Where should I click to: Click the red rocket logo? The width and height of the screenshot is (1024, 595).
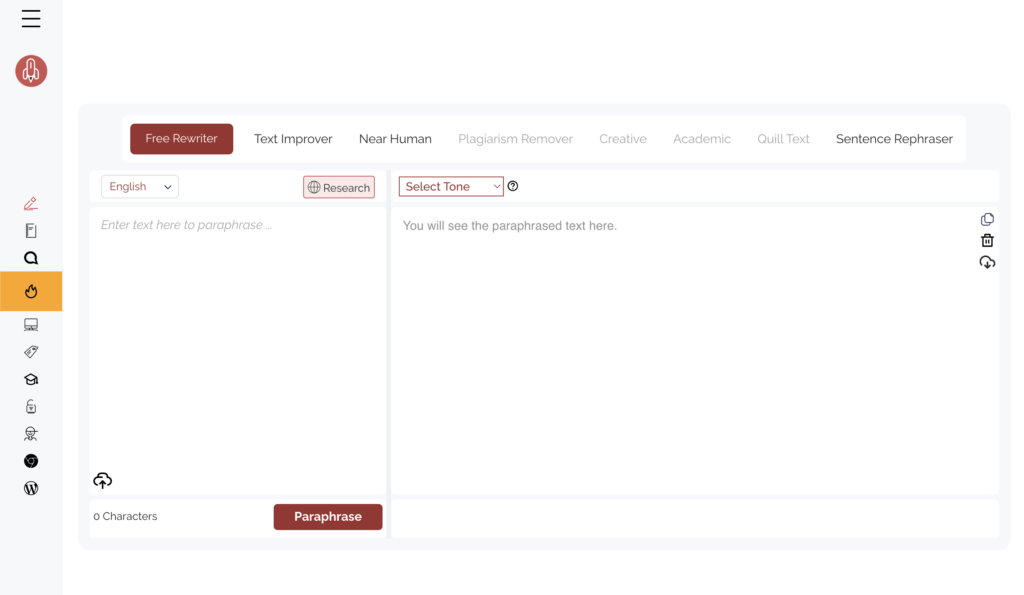[31, 71]
